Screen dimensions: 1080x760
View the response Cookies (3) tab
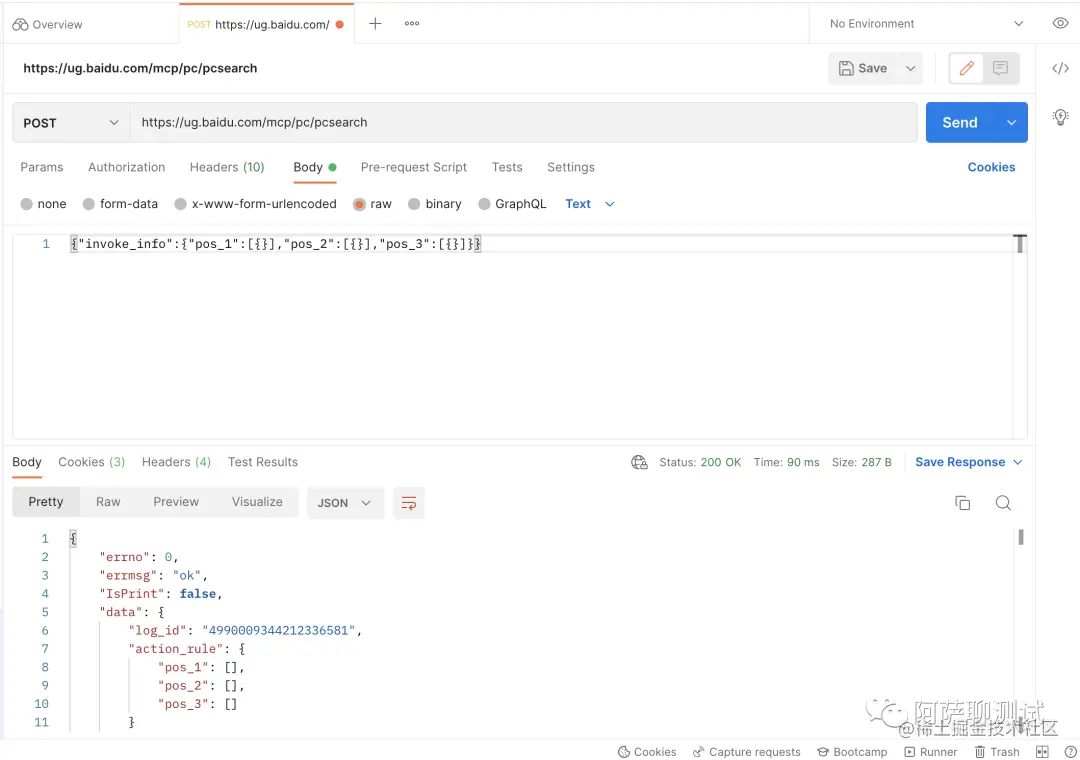pos(92,462)
